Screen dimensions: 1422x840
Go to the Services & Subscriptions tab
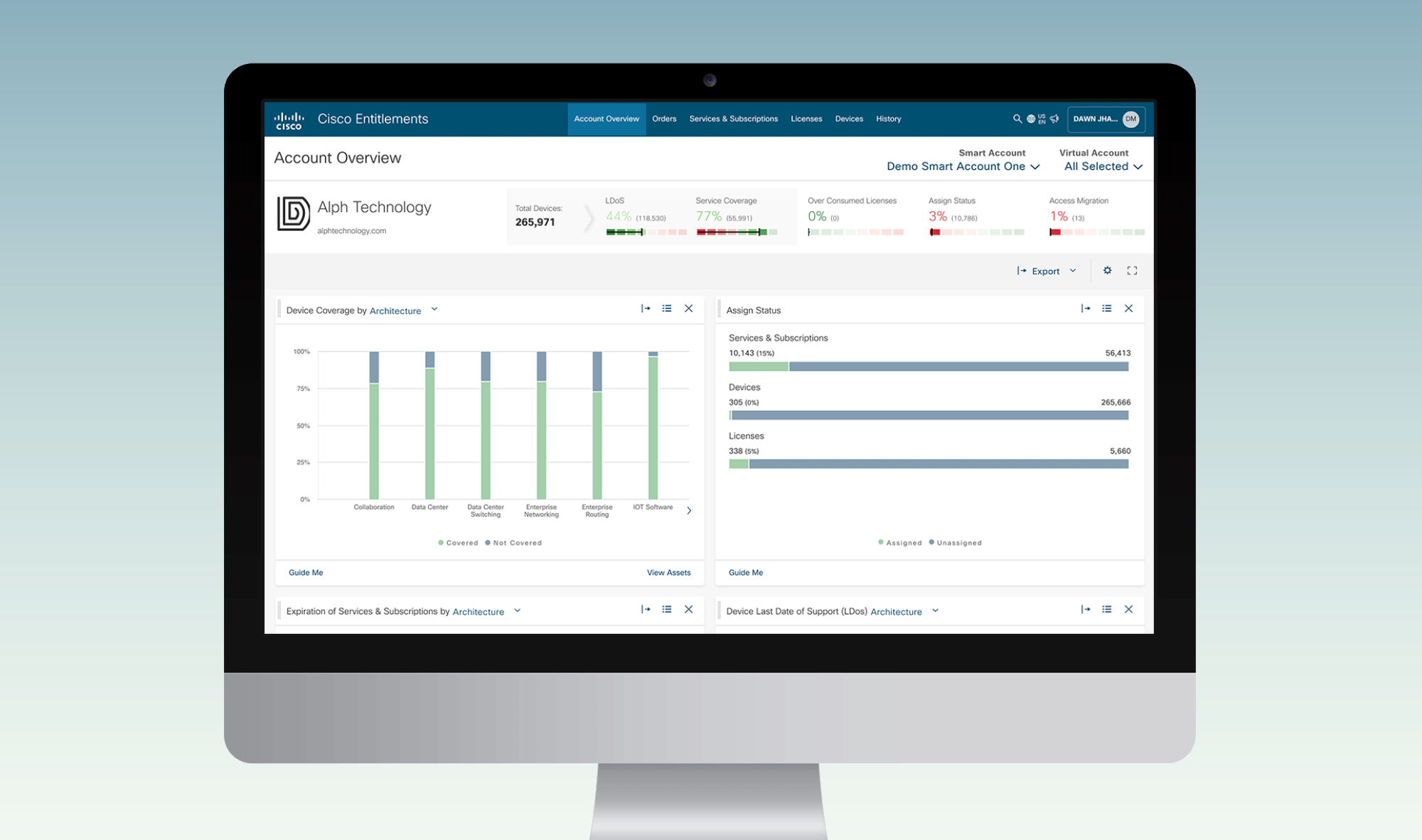[733, 119]
